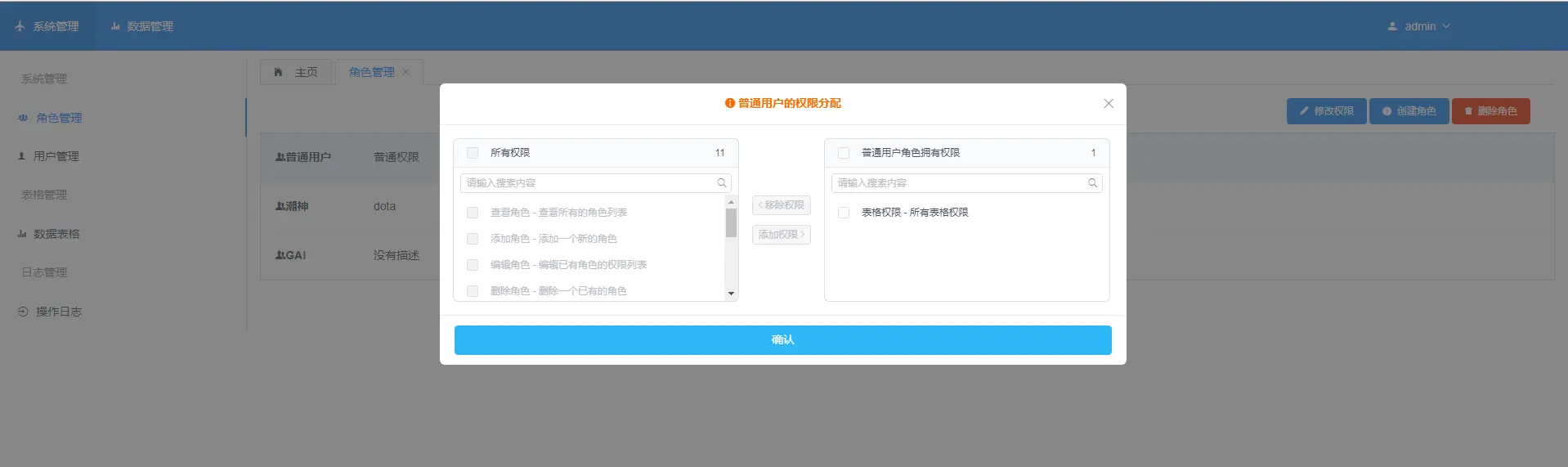This screenshot has height=467, width=1568.
Task: Click the 表格管理 sidebar group label
Action: (x=44, y=195)
